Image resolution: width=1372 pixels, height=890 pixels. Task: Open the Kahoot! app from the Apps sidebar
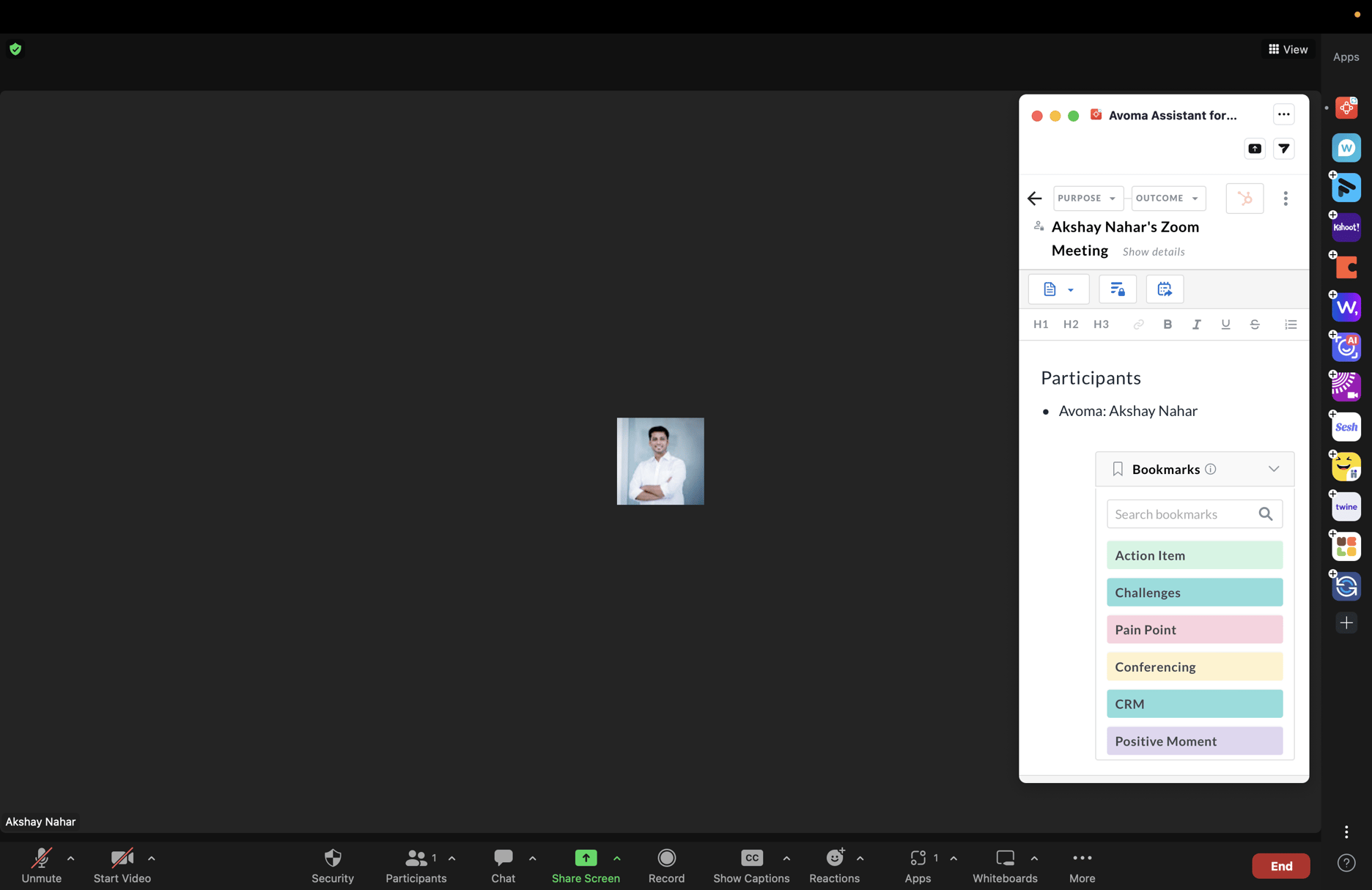click(x=1346, y=227)
